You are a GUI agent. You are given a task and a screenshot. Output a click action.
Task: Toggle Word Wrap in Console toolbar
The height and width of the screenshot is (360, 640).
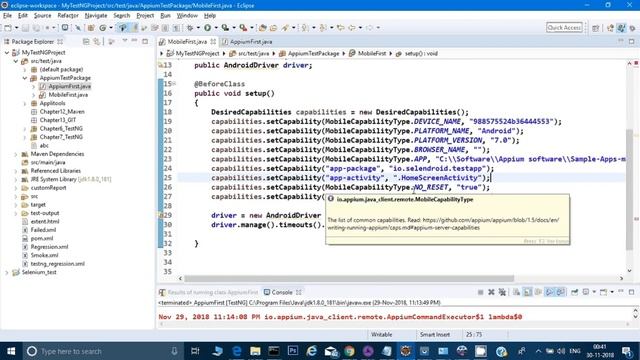[538, 292]
